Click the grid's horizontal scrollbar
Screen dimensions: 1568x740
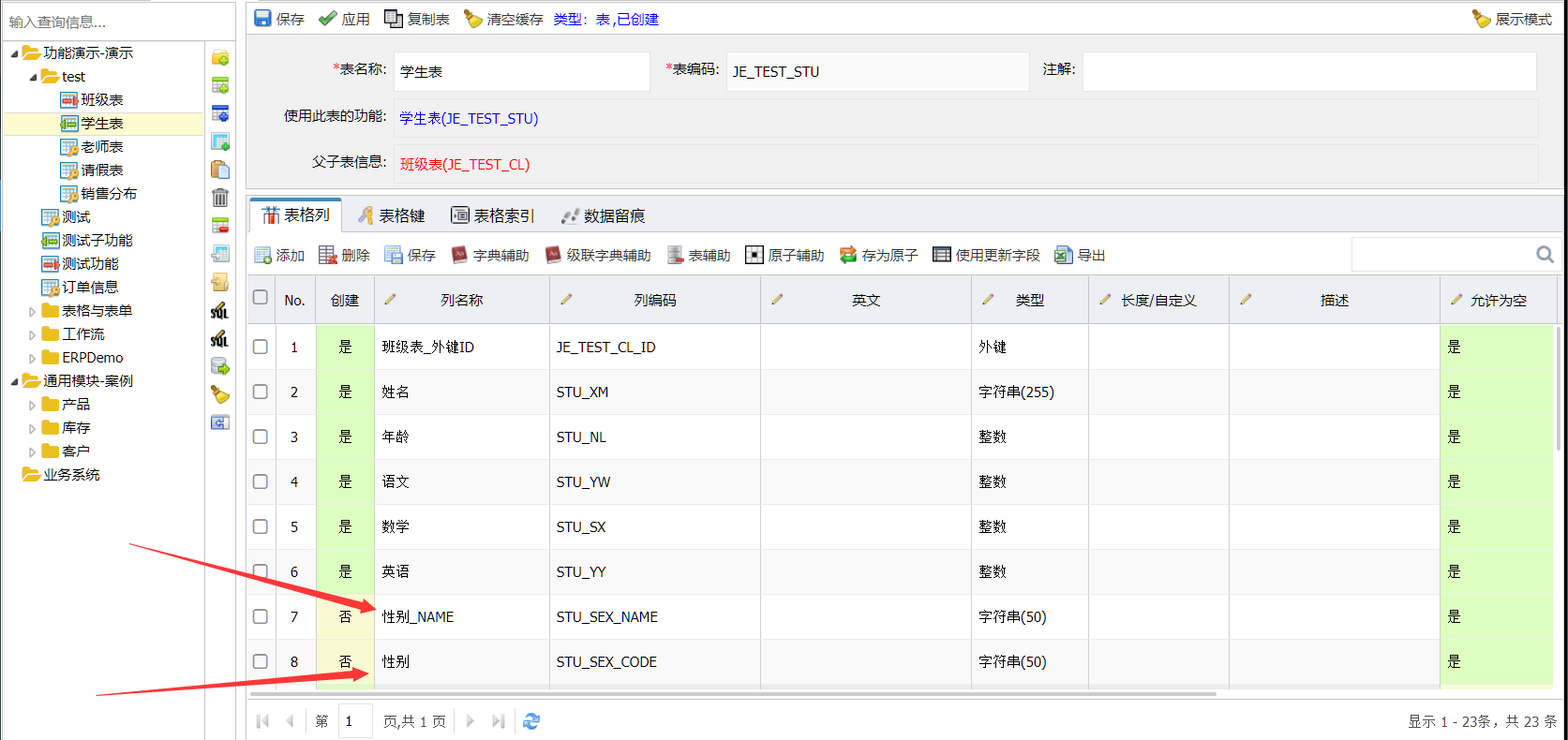pyautogui.click(x=733, y=694)
